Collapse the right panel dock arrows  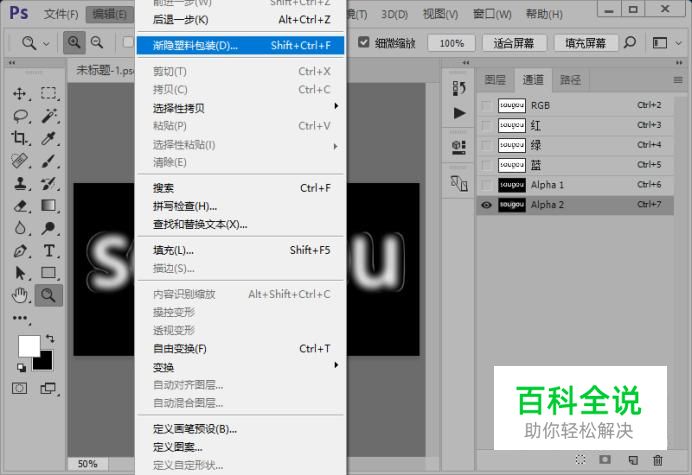[679, 63]
